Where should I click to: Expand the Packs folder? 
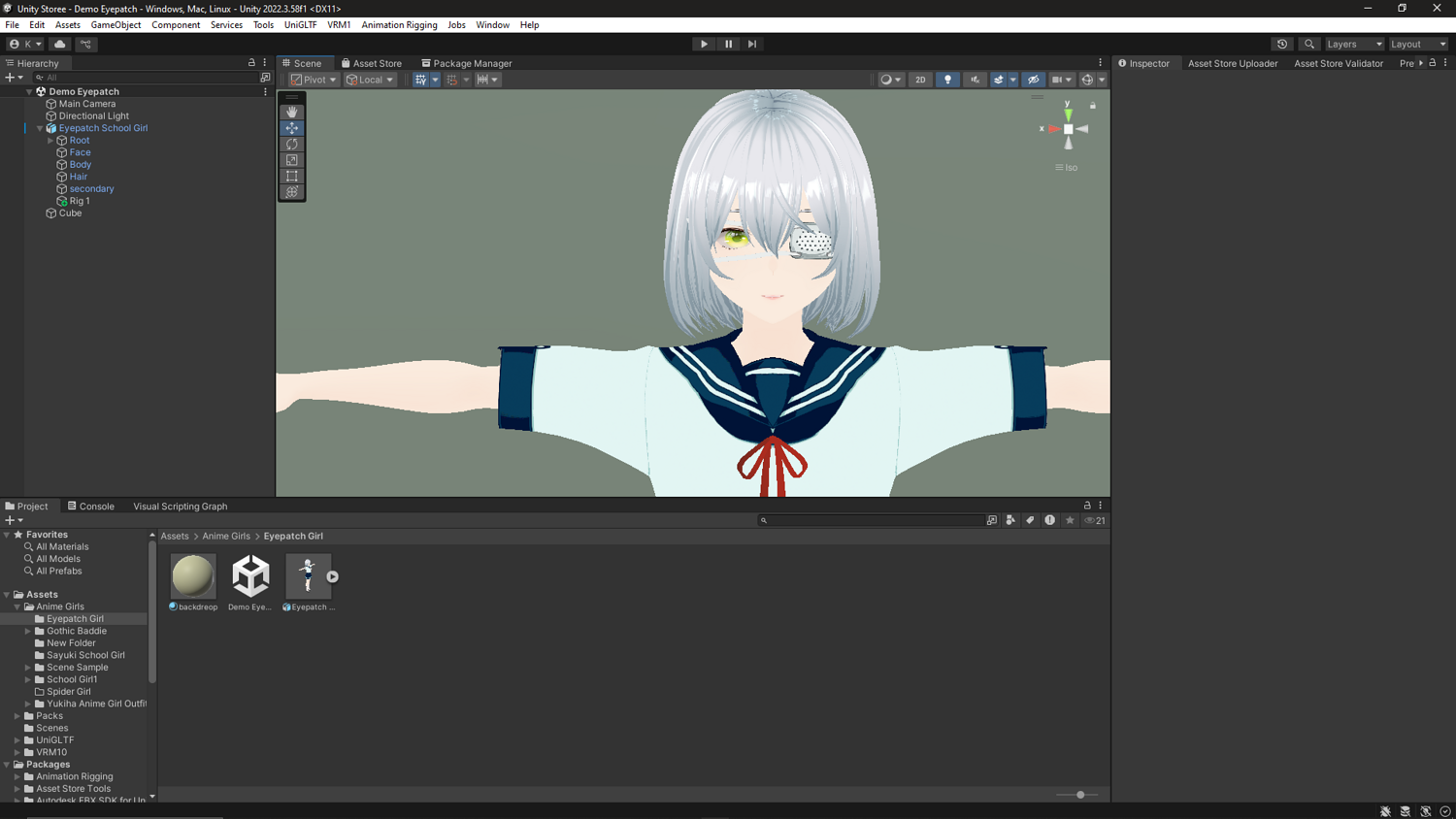[x=17, y=716]
